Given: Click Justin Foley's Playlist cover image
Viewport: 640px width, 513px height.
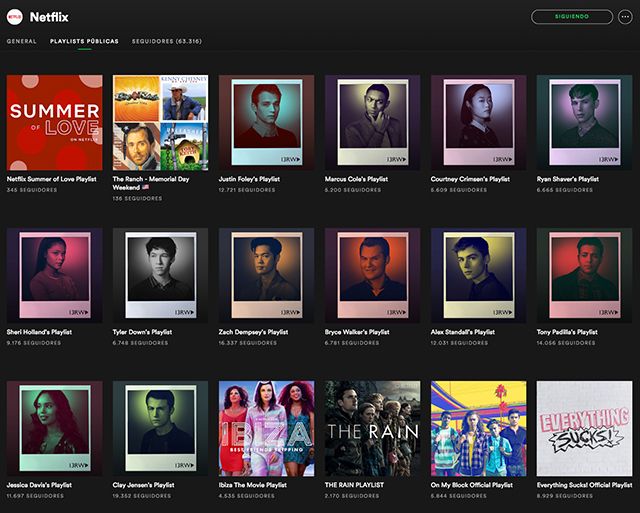Looking at the screenshot, I should point(266,121).
